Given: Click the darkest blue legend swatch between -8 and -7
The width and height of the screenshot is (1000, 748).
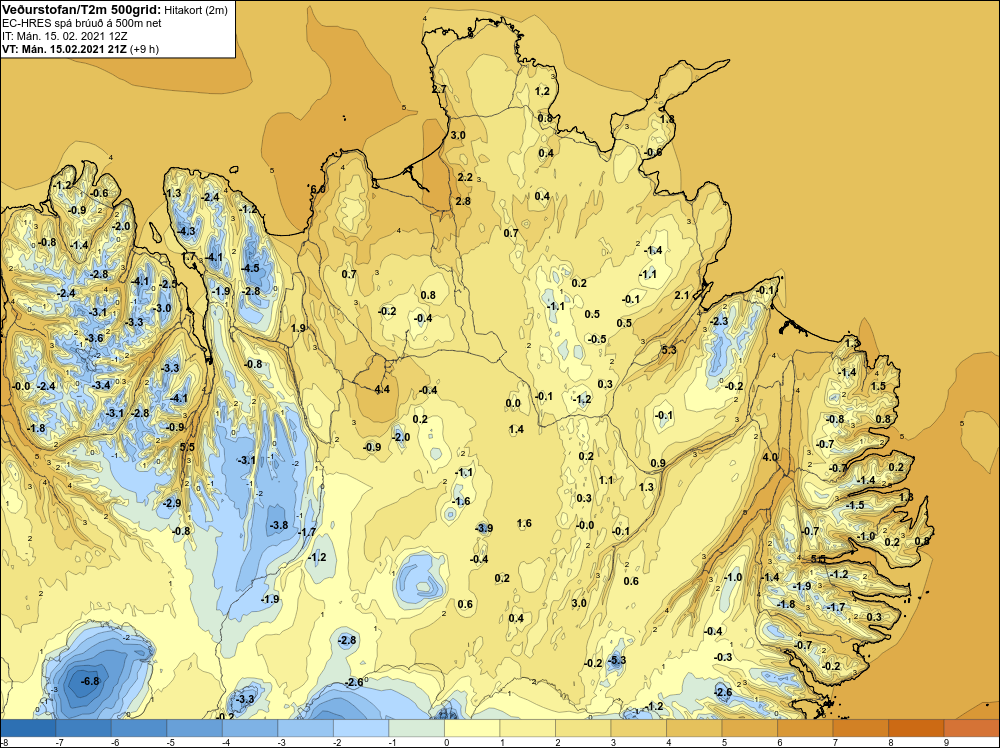Looking at the screenshot, I should tap(28, 728).
